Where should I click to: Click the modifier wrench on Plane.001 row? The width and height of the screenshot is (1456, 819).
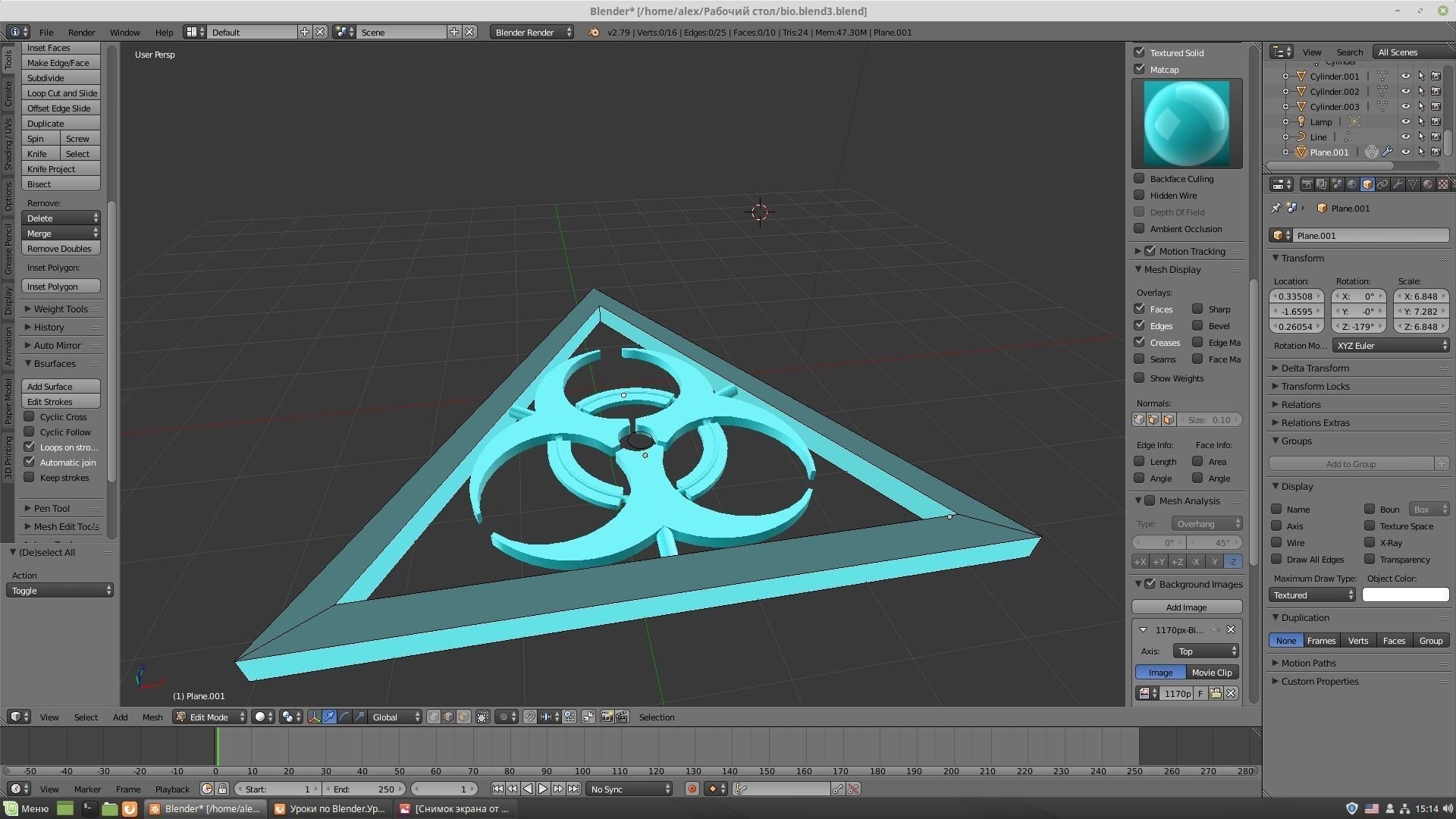pos(1387,152)
